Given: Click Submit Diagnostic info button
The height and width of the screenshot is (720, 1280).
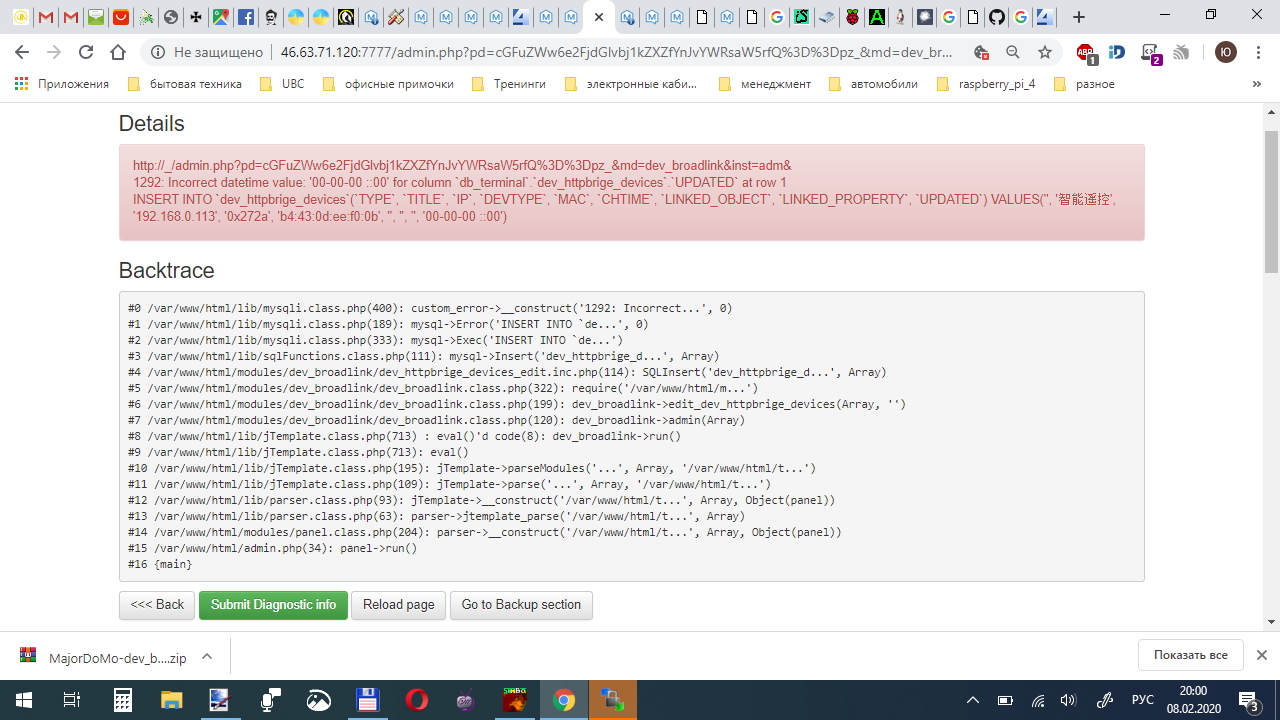Looking at the screenshot, I should [x=273, y=605].
